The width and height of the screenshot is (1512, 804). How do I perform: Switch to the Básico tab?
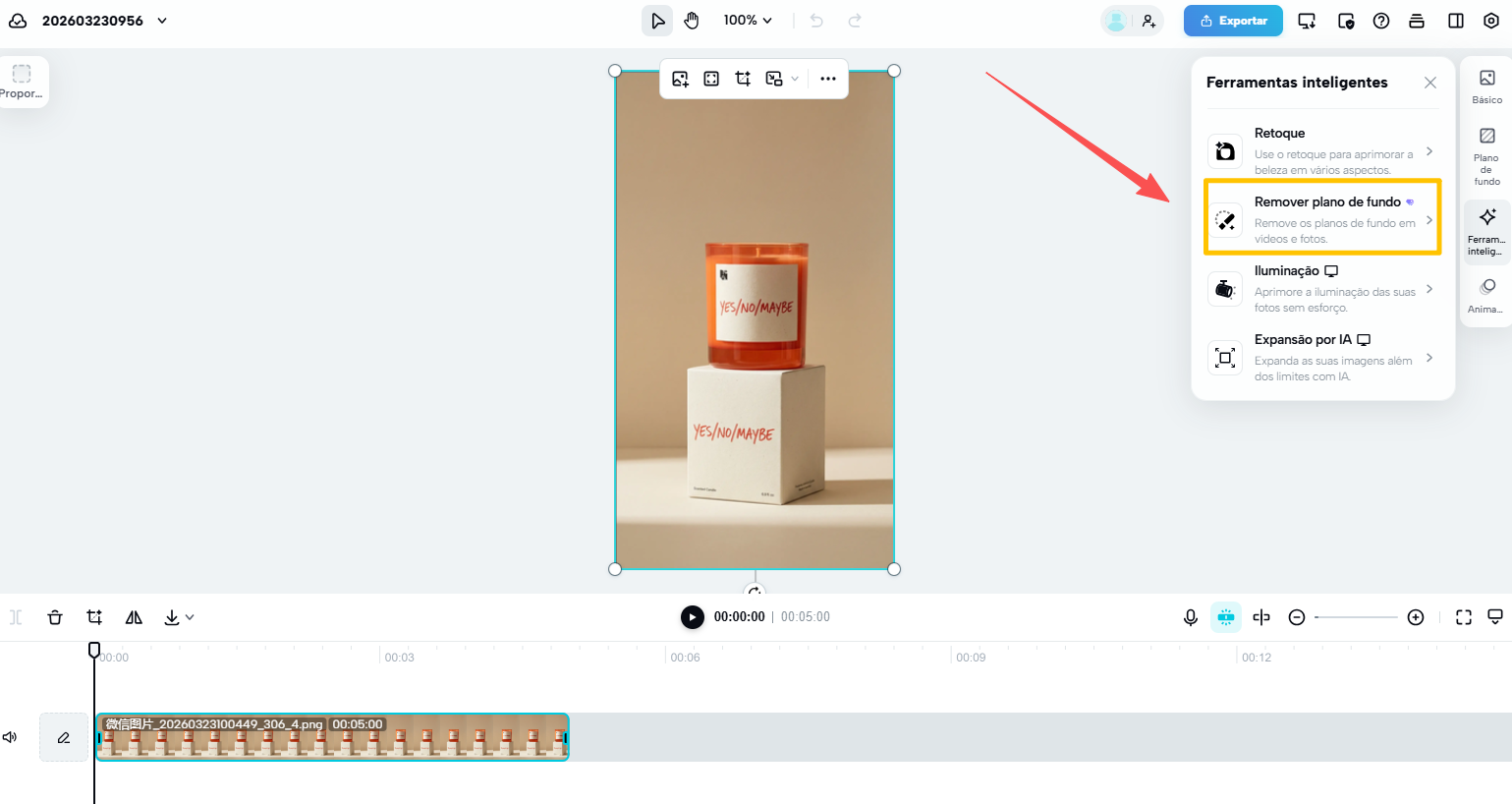tap(1486, 86)
